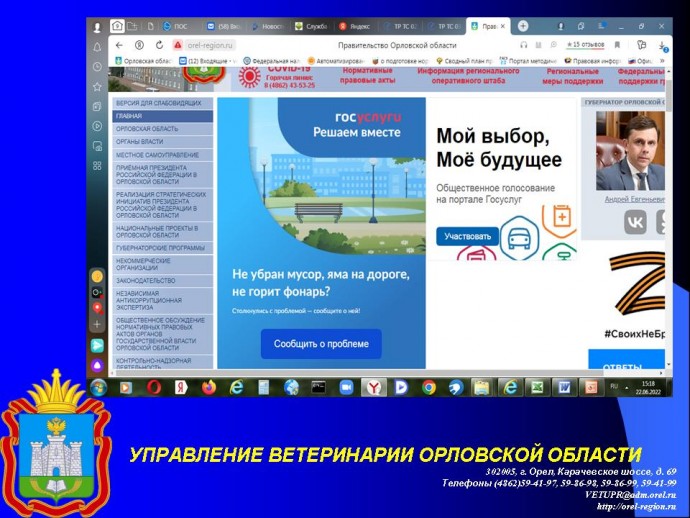Switch to the first ТР ТС tab

tap(400, 26)
